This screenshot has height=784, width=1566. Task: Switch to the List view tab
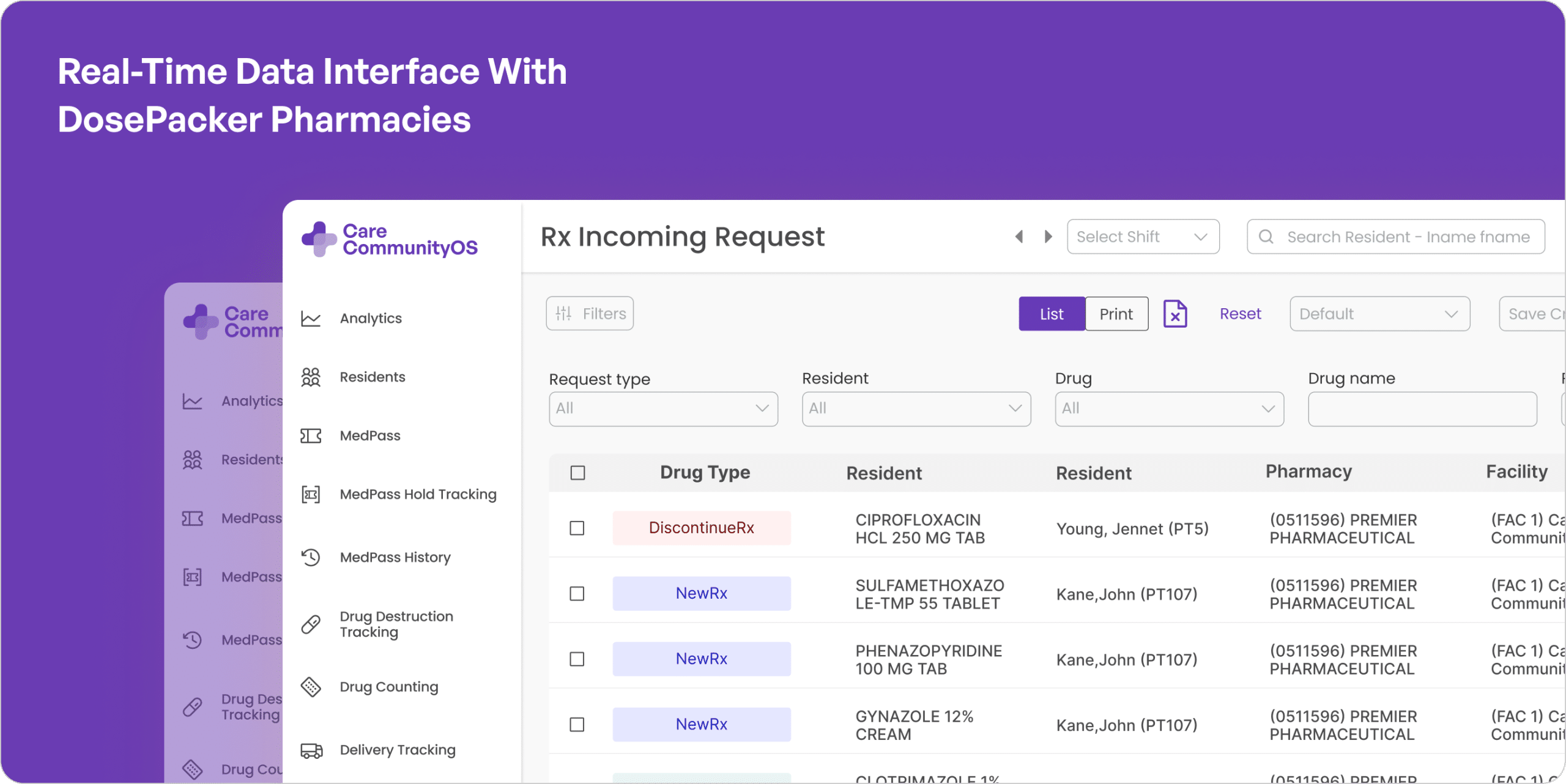pyautogui.click(x=1052, y=314)
